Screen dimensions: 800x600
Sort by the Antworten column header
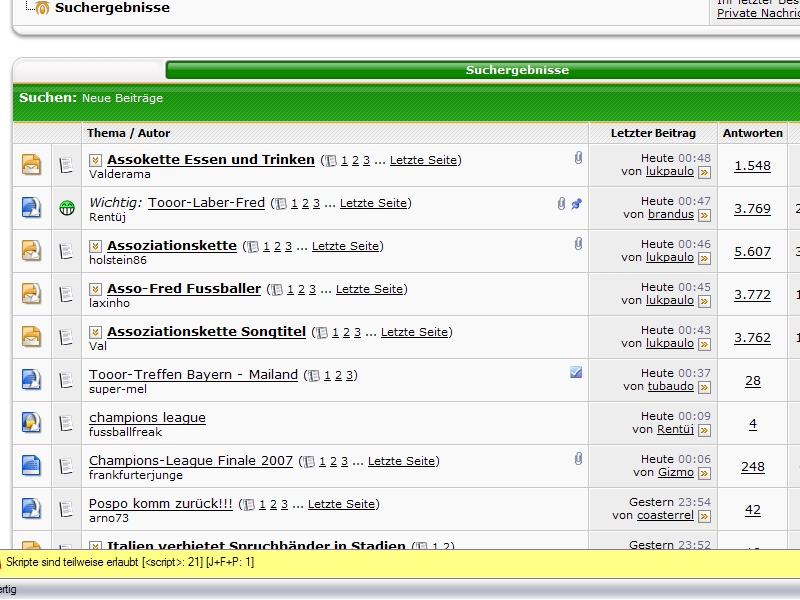(x=752, y=133)
